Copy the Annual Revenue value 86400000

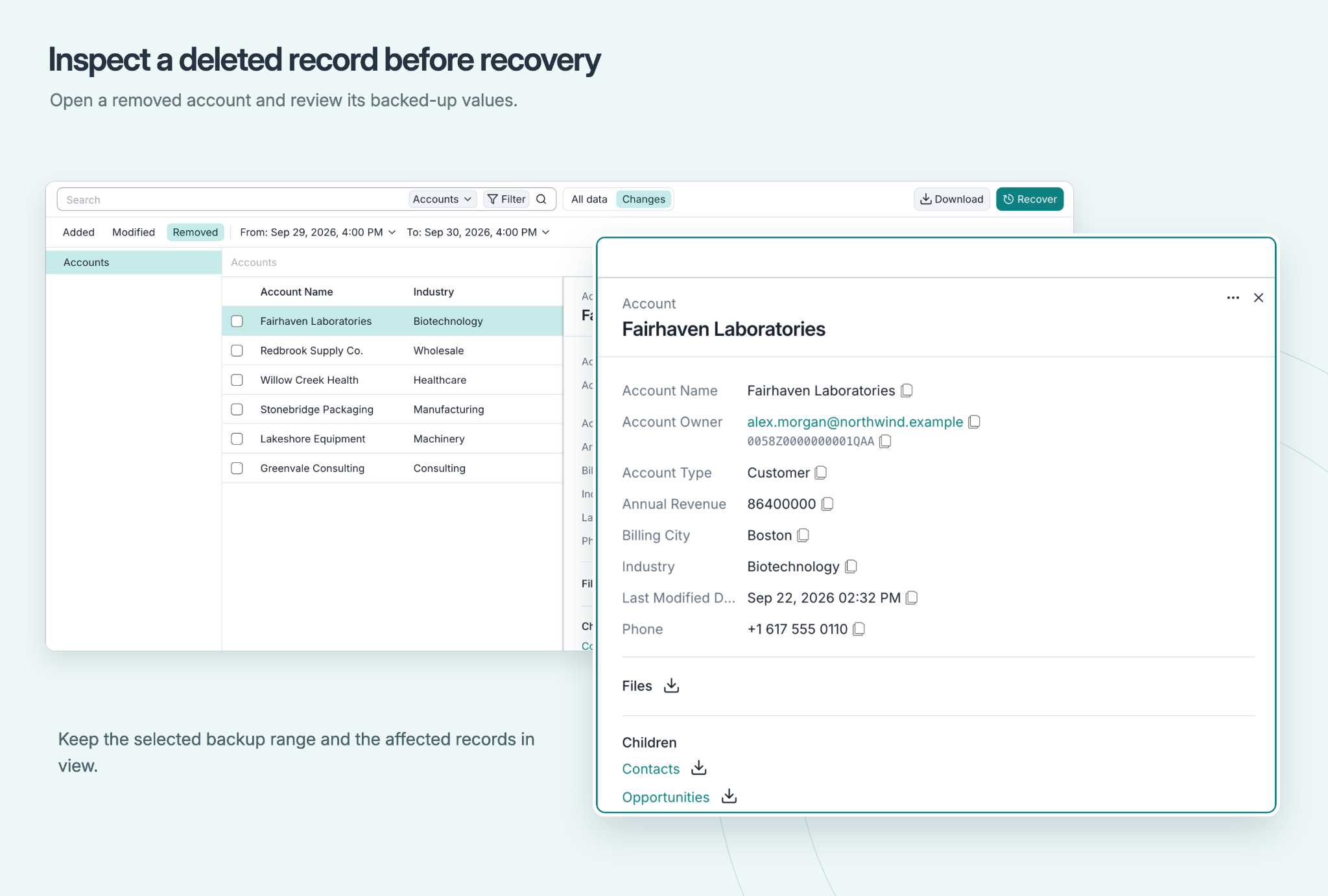click(x=827, y=504)
